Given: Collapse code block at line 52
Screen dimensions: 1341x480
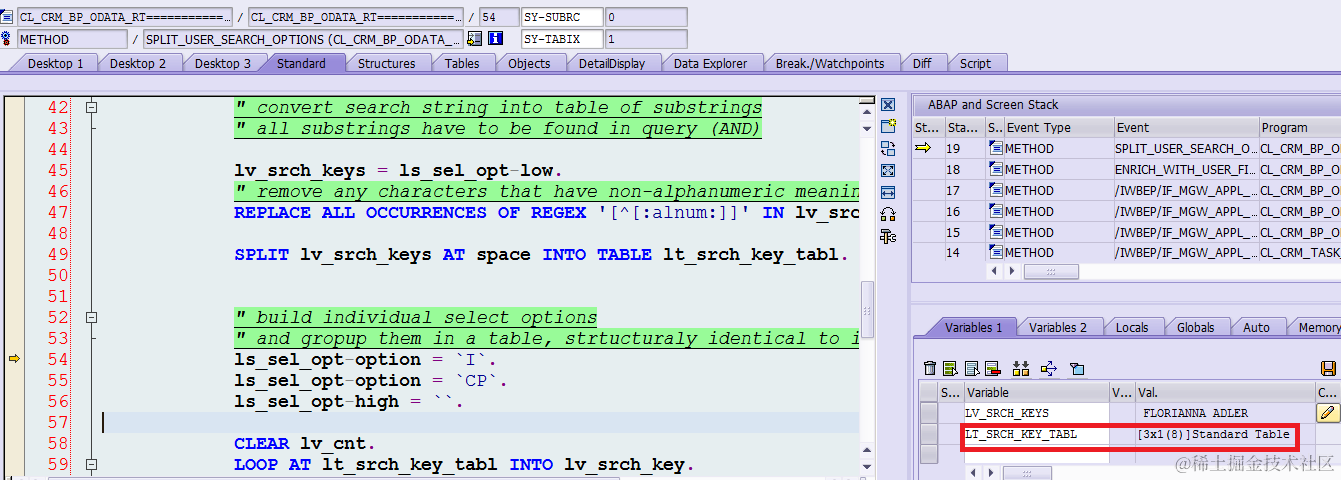Looking at the screenshot, I should [x=91, y=317].
